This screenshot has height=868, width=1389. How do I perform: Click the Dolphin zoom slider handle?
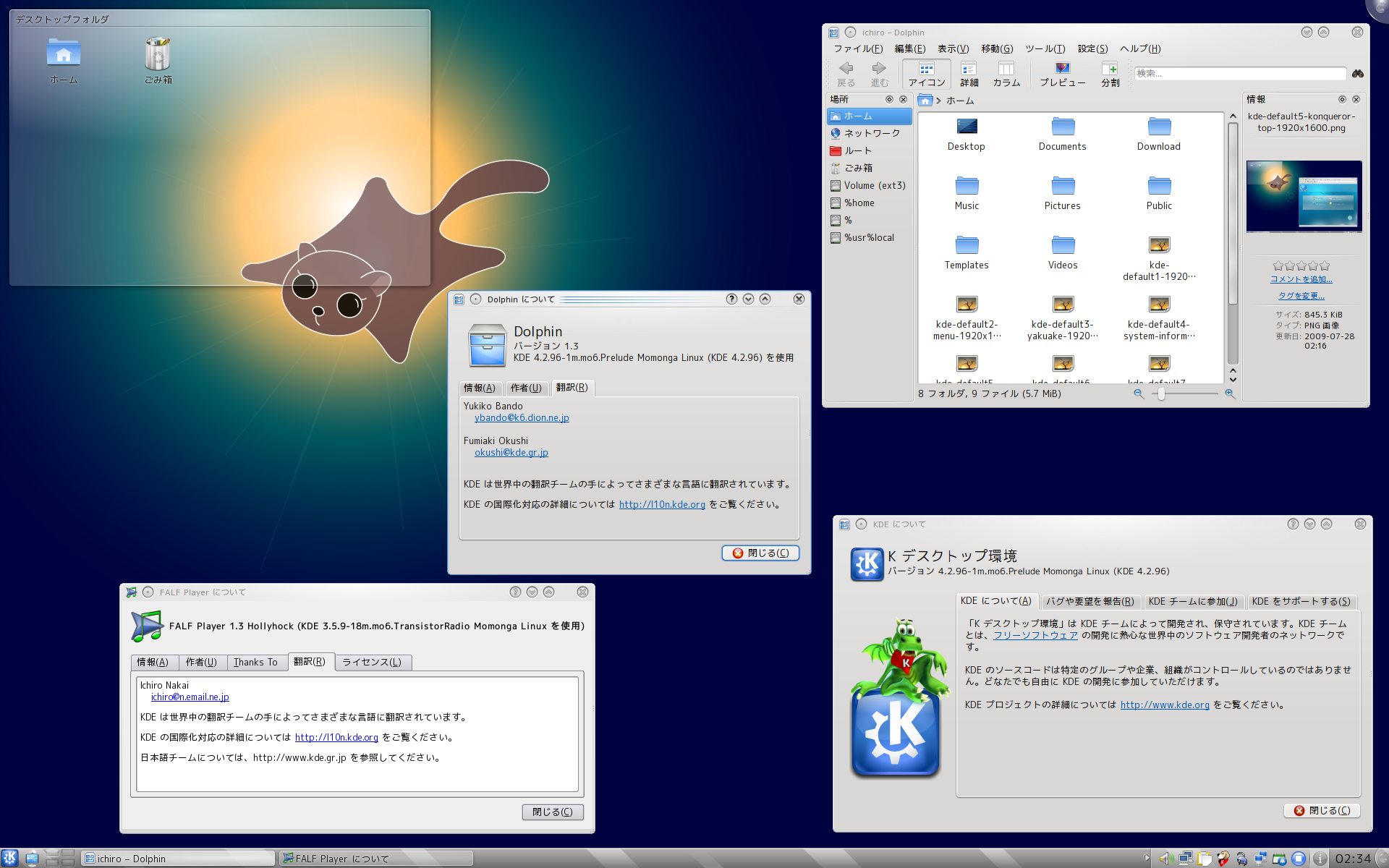tap(1161, 393)
